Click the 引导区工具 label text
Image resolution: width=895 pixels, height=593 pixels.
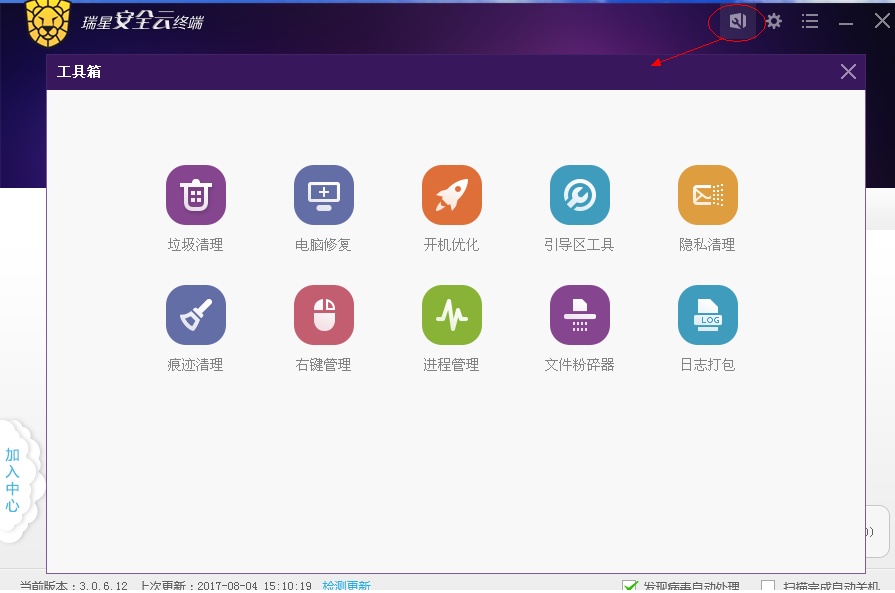[x=579, y=245]
